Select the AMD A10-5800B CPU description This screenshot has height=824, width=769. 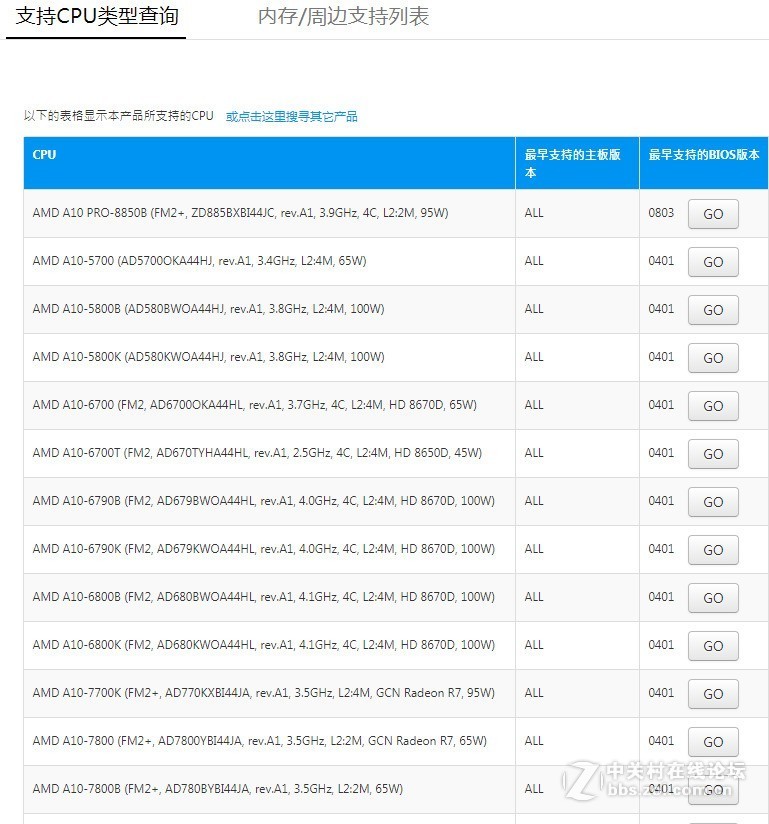tap(208, 308)
